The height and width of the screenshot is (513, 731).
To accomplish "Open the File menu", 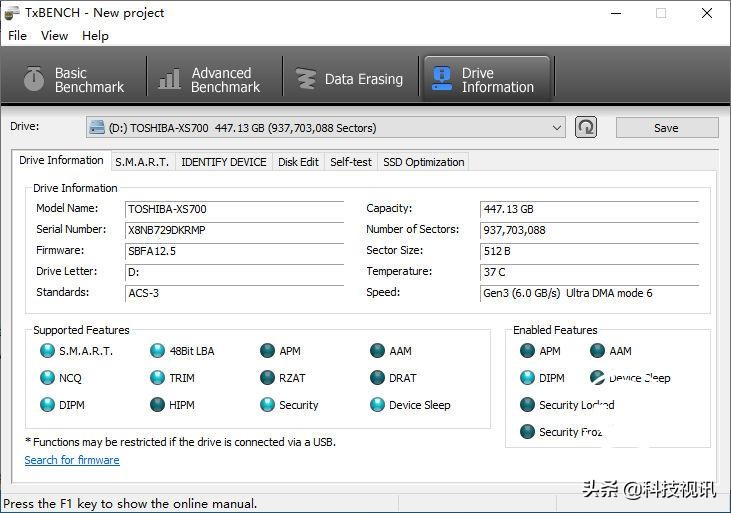I will (17, 35).
